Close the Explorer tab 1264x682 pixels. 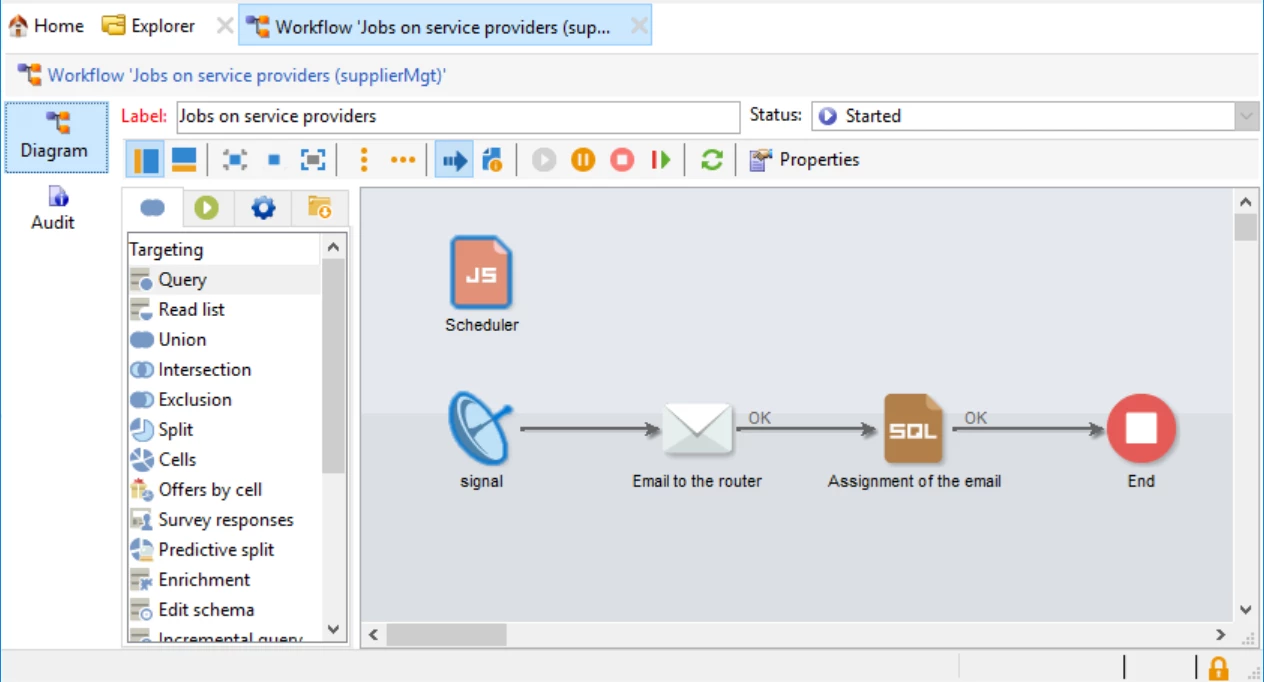point(225,26)
